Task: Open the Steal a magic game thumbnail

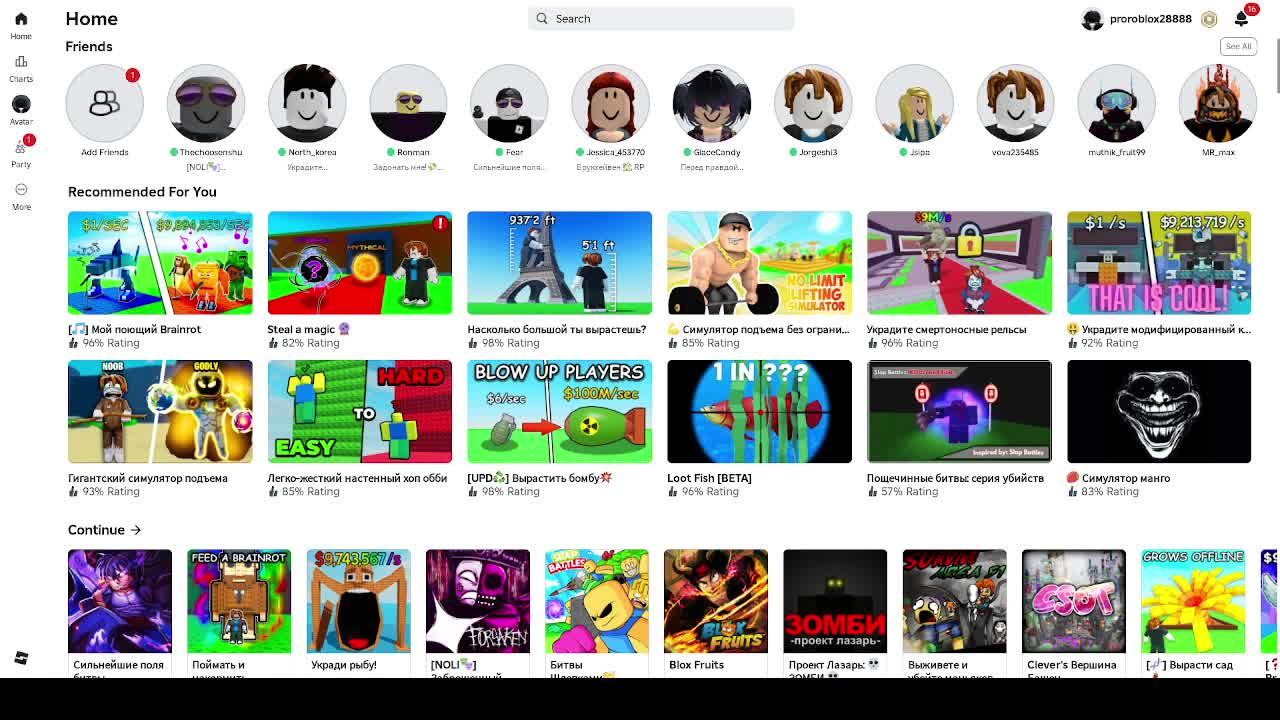Action: pyautogui.click(x=360, y=263)
